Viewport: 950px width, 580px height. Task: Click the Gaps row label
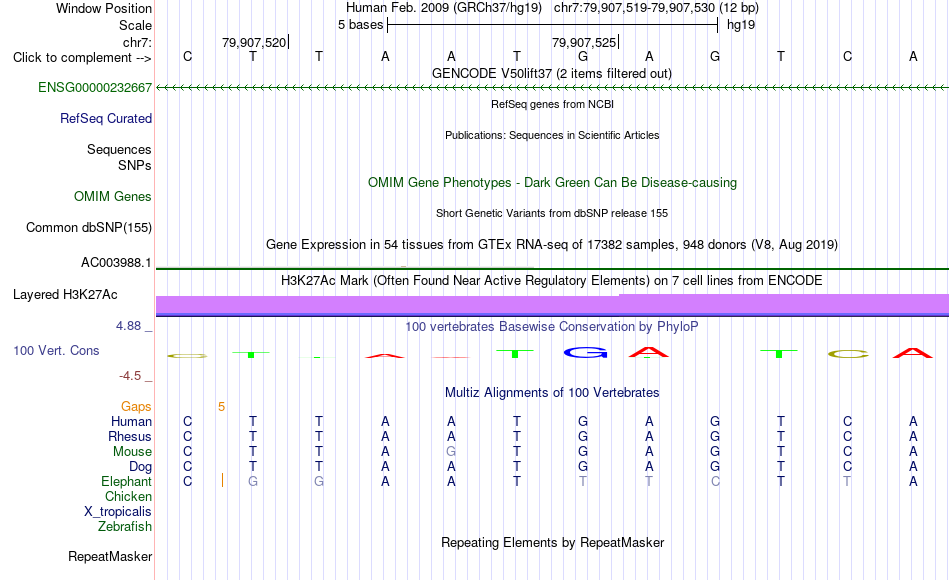[x=136, y=407]
